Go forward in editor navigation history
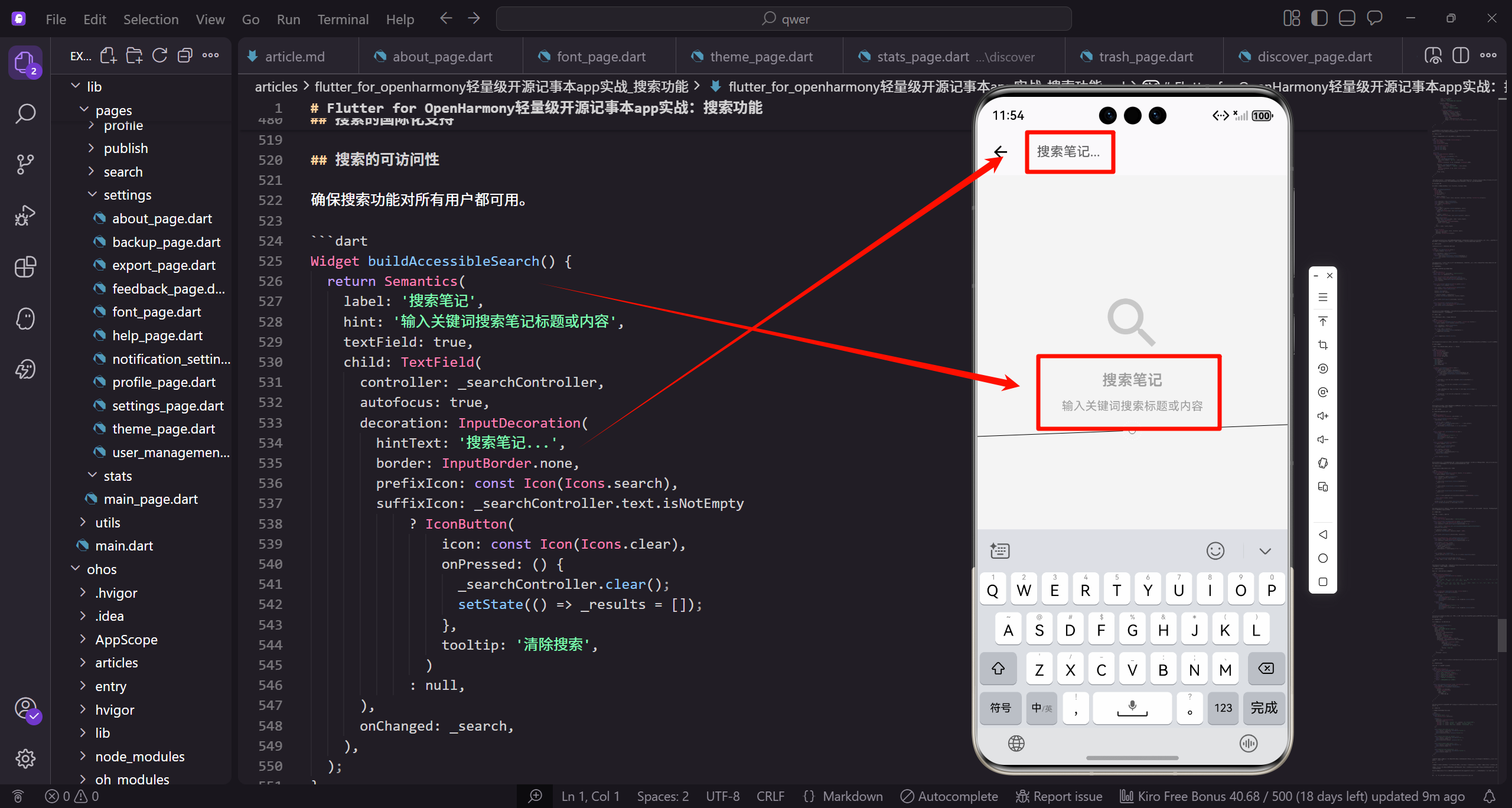This screenshot has height=808, width=1512. 474,19
